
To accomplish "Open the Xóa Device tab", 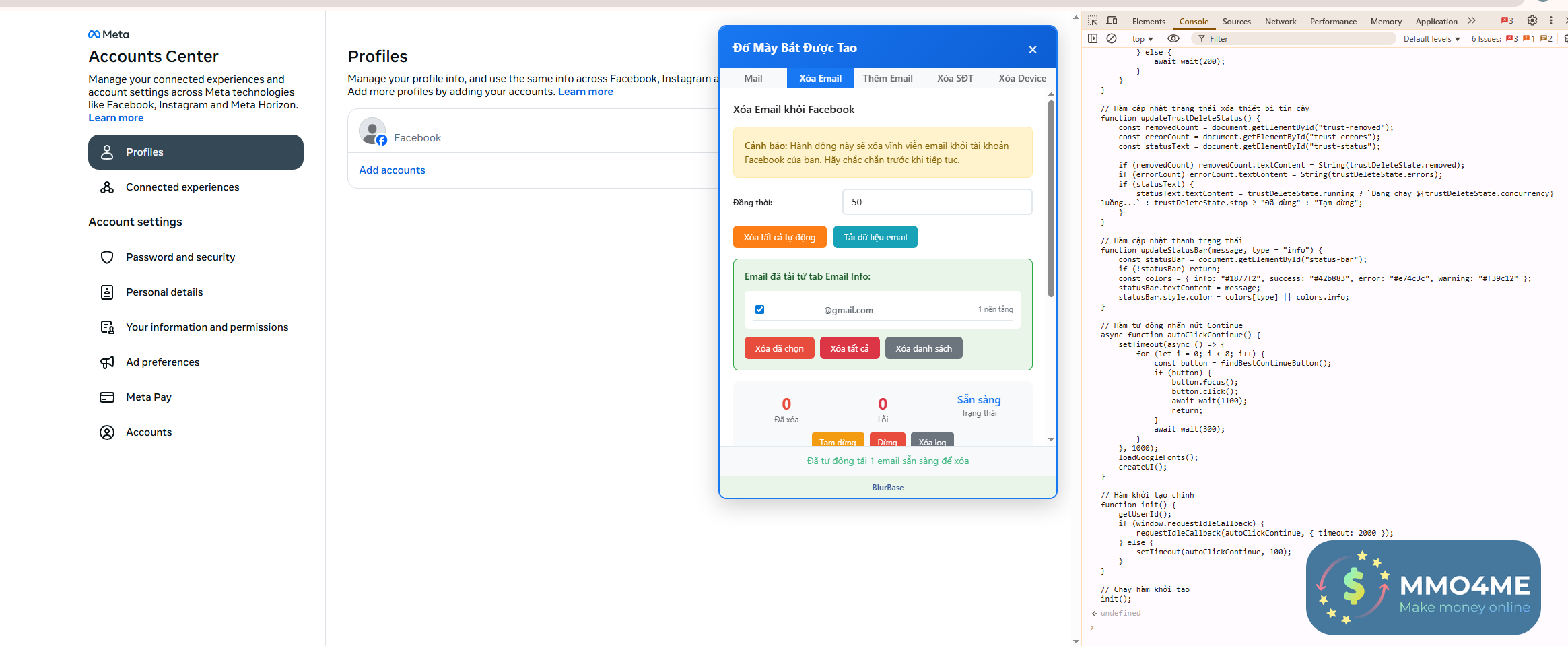I will [x=1023, y=78].
